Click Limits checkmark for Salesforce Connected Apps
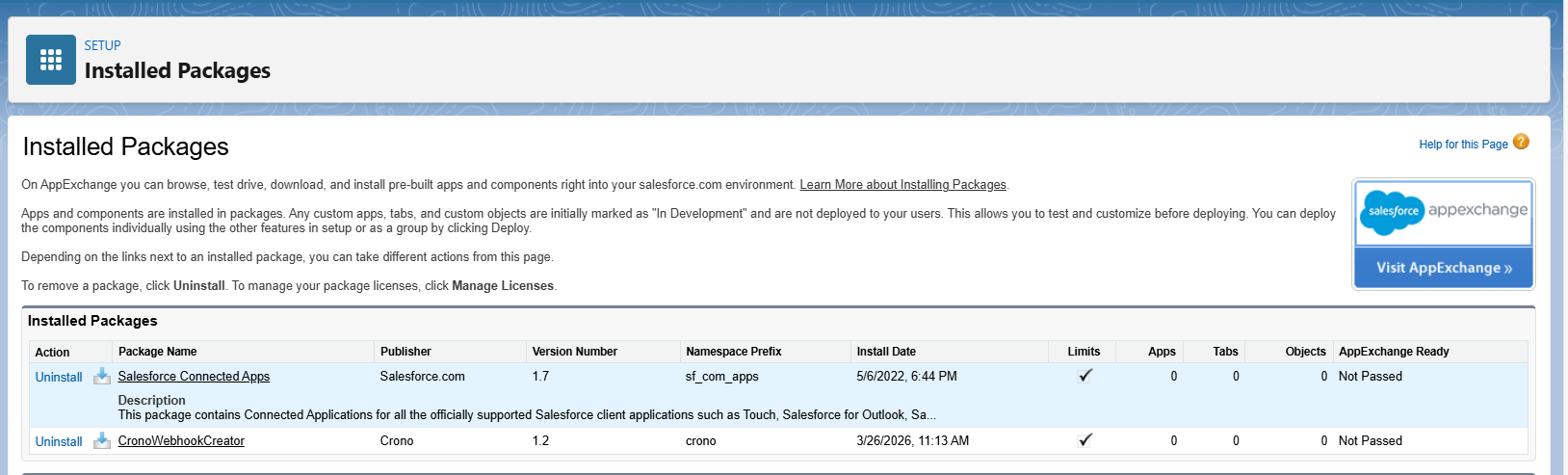1568x475 pixels. pos(1085,376)
